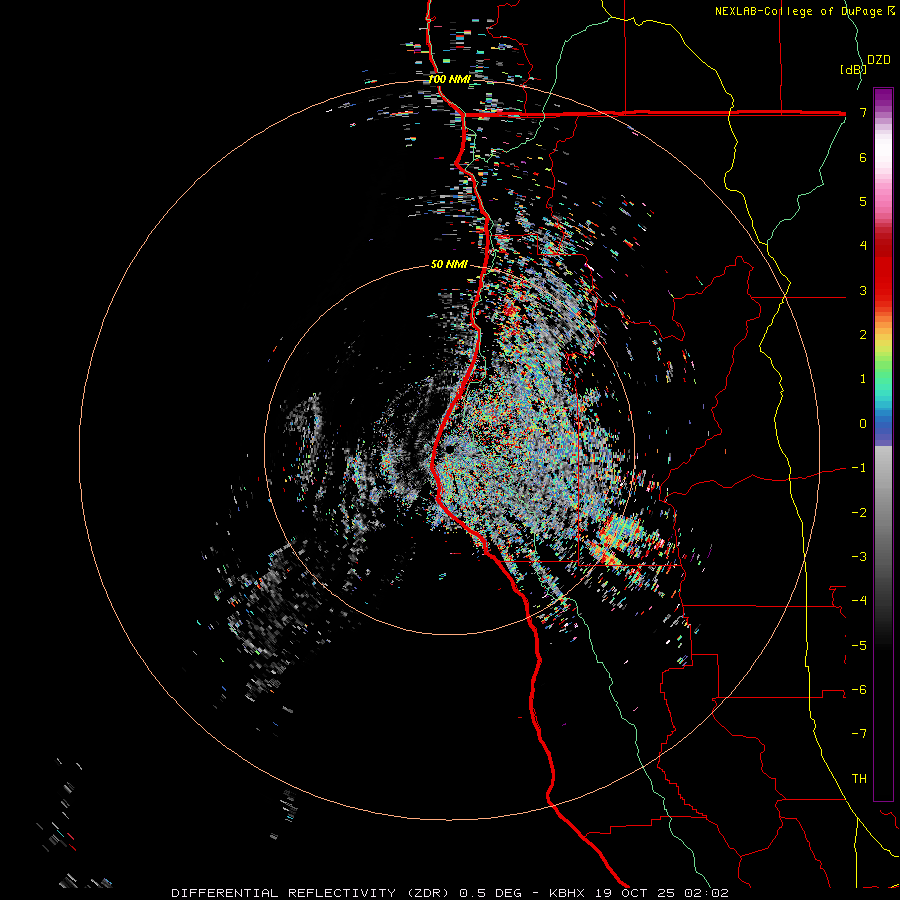This screenshot has width=900, height=900.
Task: Click the DZD legend title
Action: click(x=879, y=60)
